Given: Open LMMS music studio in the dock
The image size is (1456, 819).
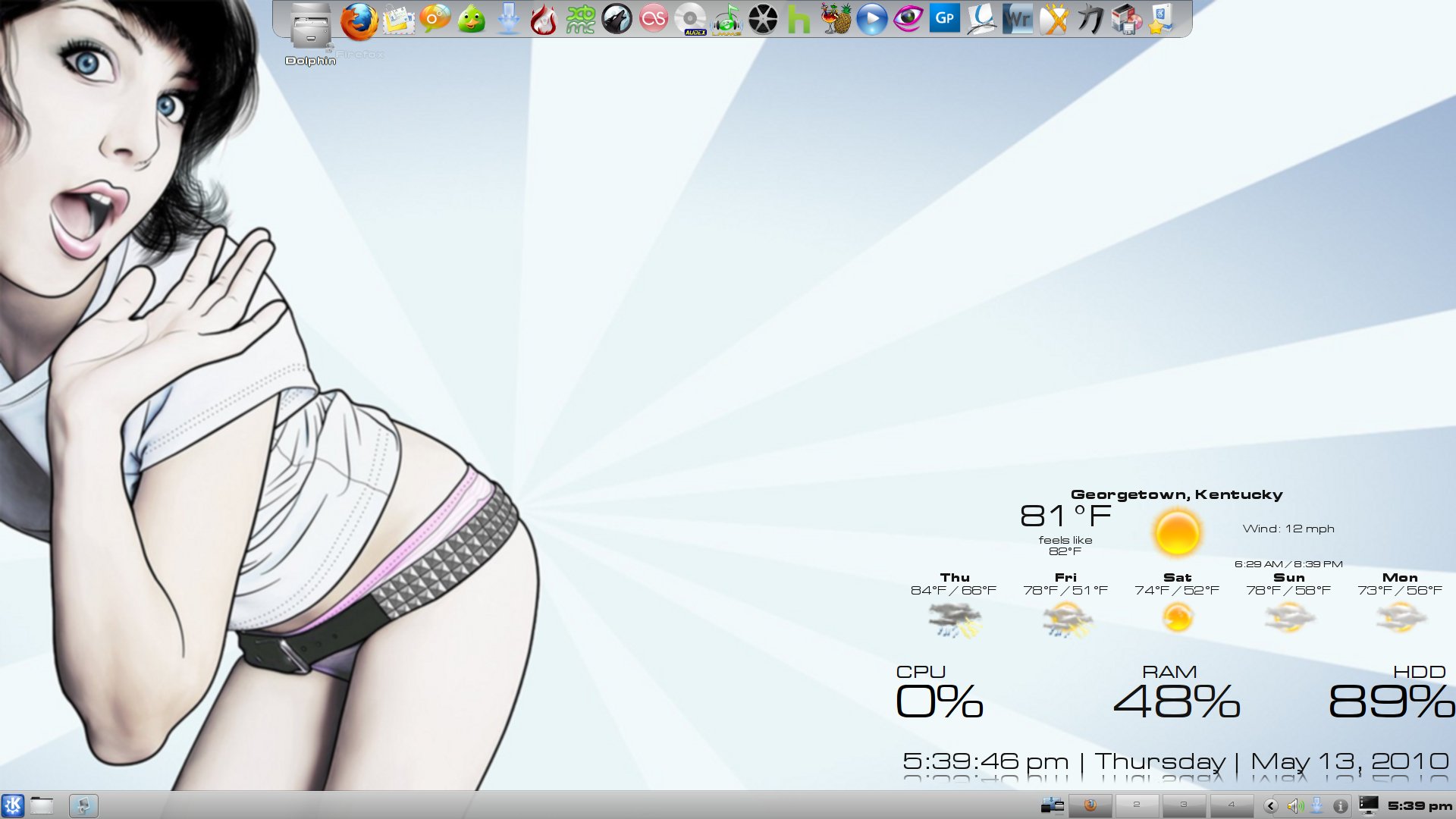Looking at the screenshot, I should click(726, 19).
